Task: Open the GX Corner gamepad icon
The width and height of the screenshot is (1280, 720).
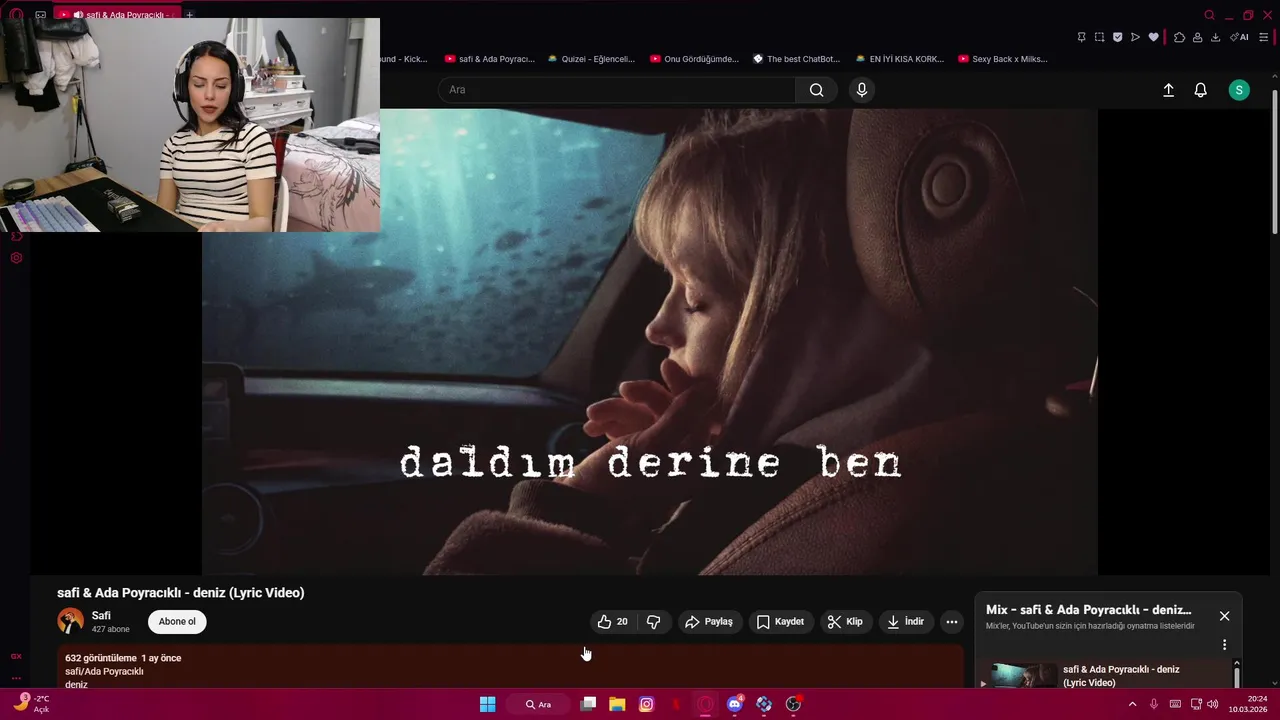Action: [41, 15]
